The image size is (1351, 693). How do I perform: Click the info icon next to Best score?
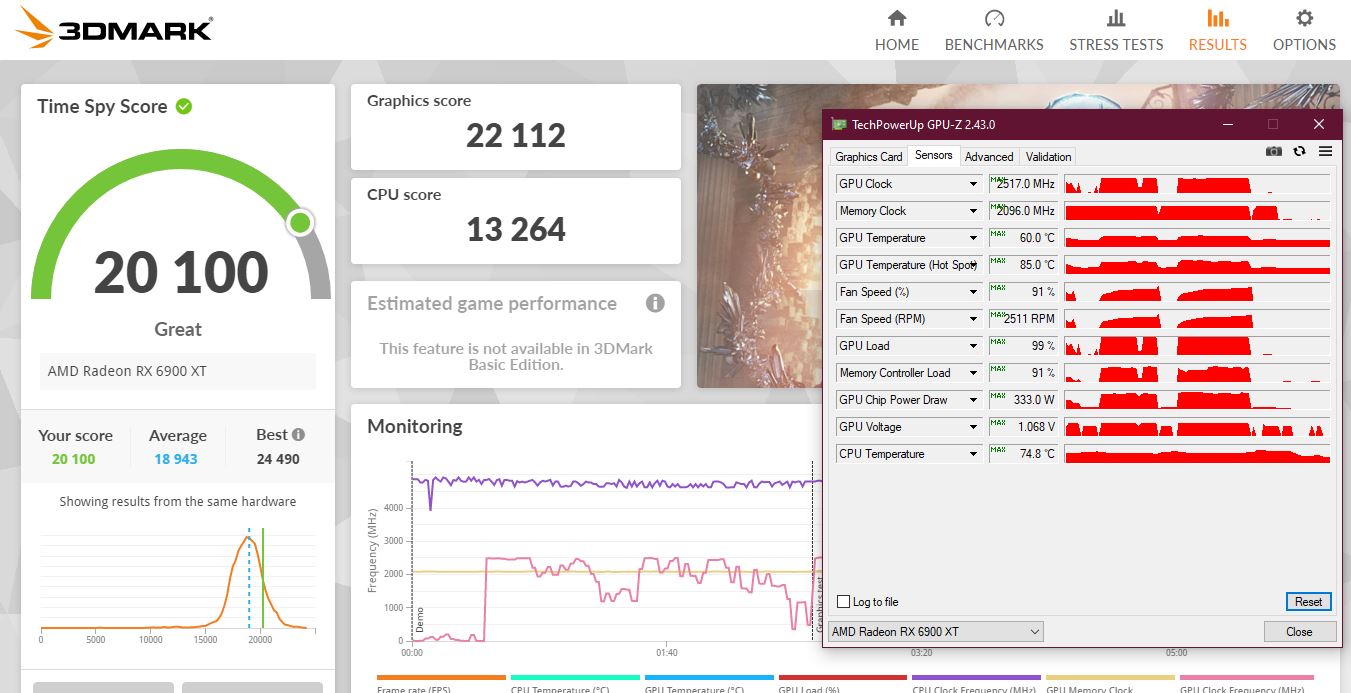point(298,435)
